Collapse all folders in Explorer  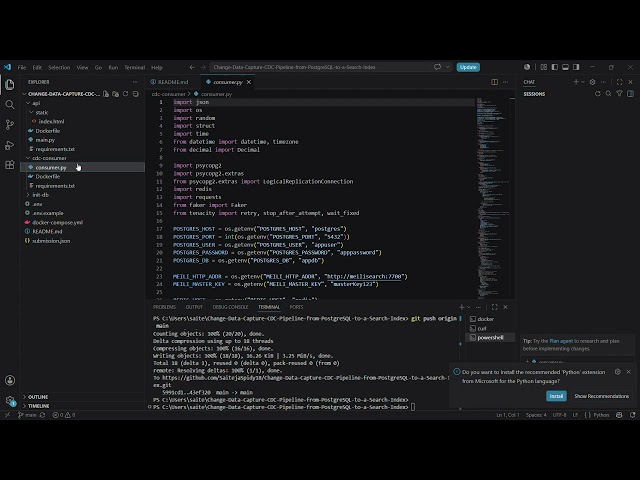(x=136, y=94)
